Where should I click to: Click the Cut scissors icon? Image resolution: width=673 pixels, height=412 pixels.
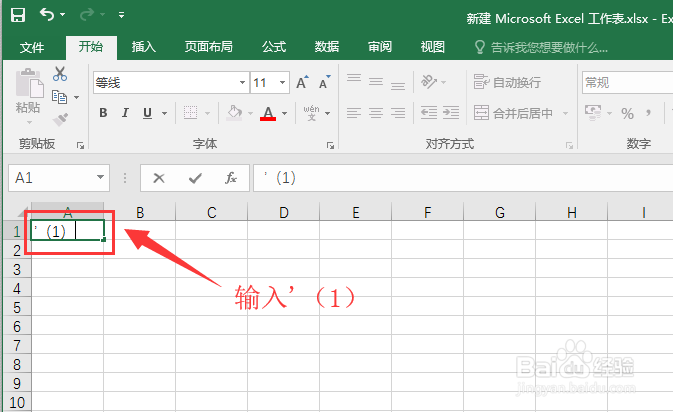pyautogui.click(x=60, y=74)
